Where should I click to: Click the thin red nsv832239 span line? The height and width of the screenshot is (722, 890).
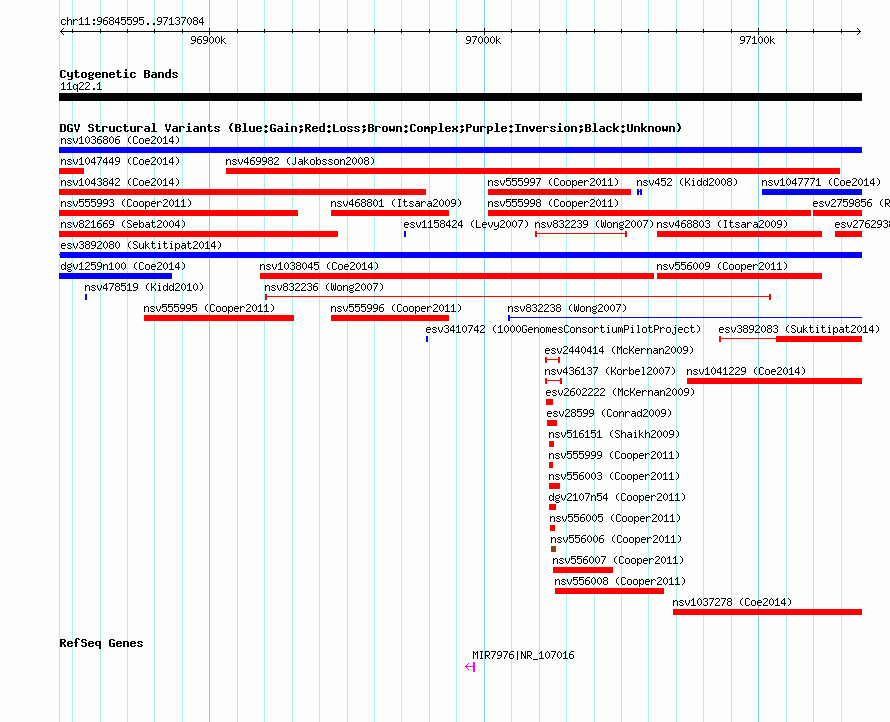pos(581,234)
